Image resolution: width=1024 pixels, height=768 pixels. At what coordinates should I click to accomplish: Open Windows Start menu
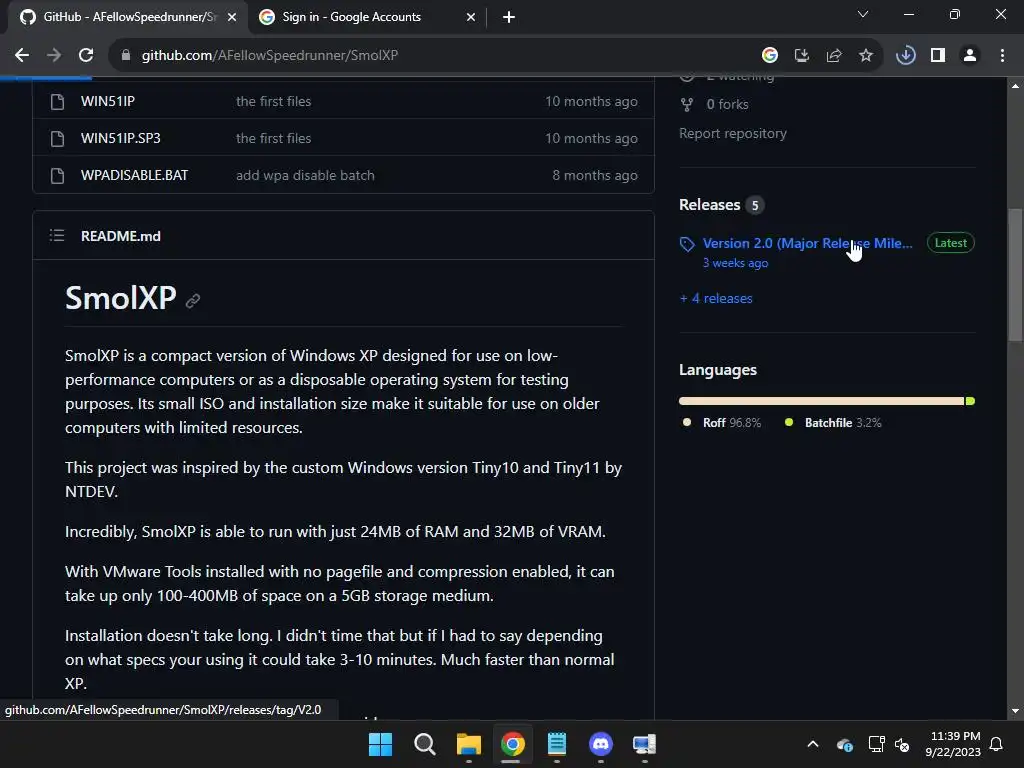380,744
